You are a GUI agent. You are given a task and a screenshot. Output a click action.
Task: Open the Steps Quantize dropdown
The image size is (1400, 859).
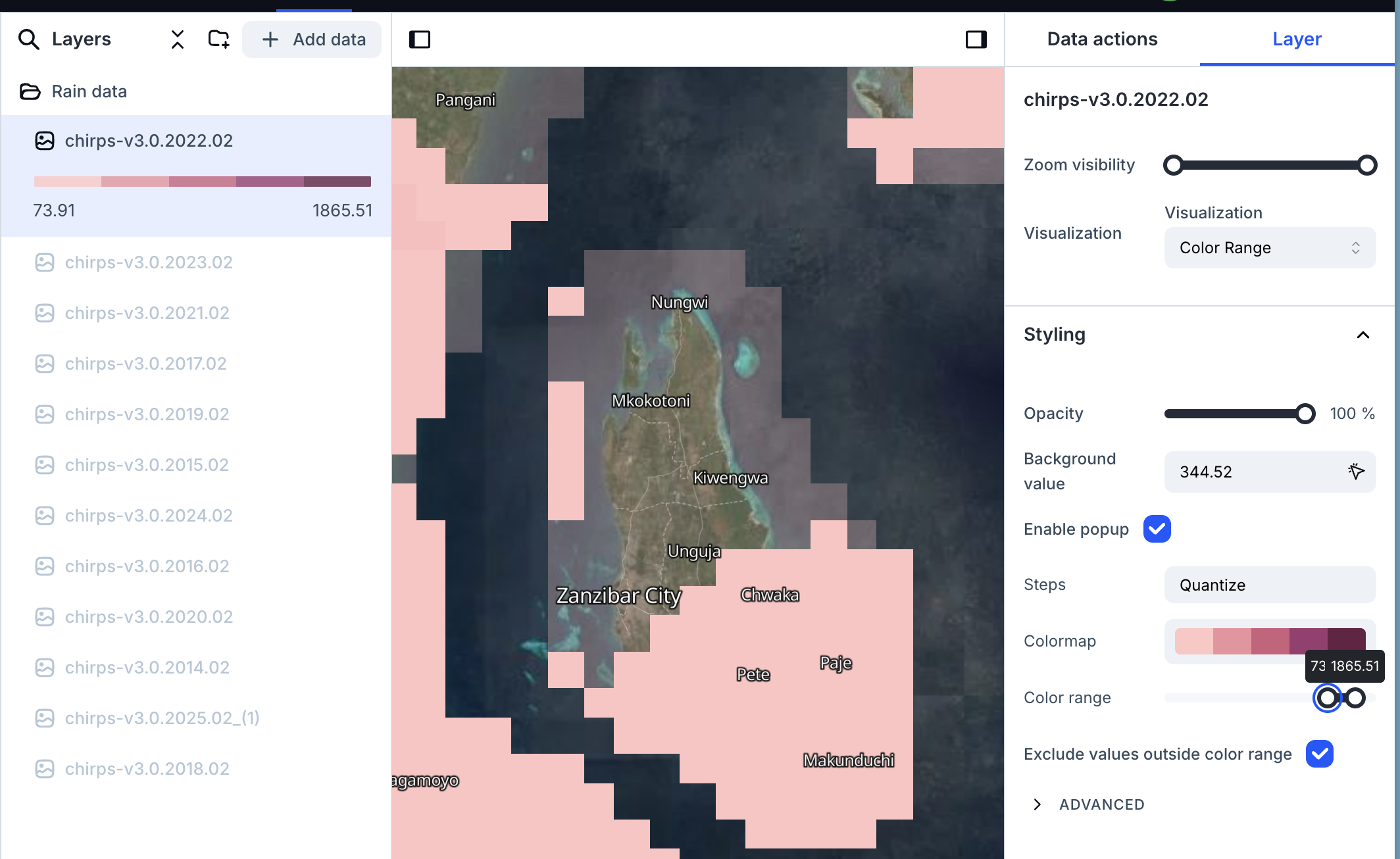pyautogui.click(x=1269, y=585)
